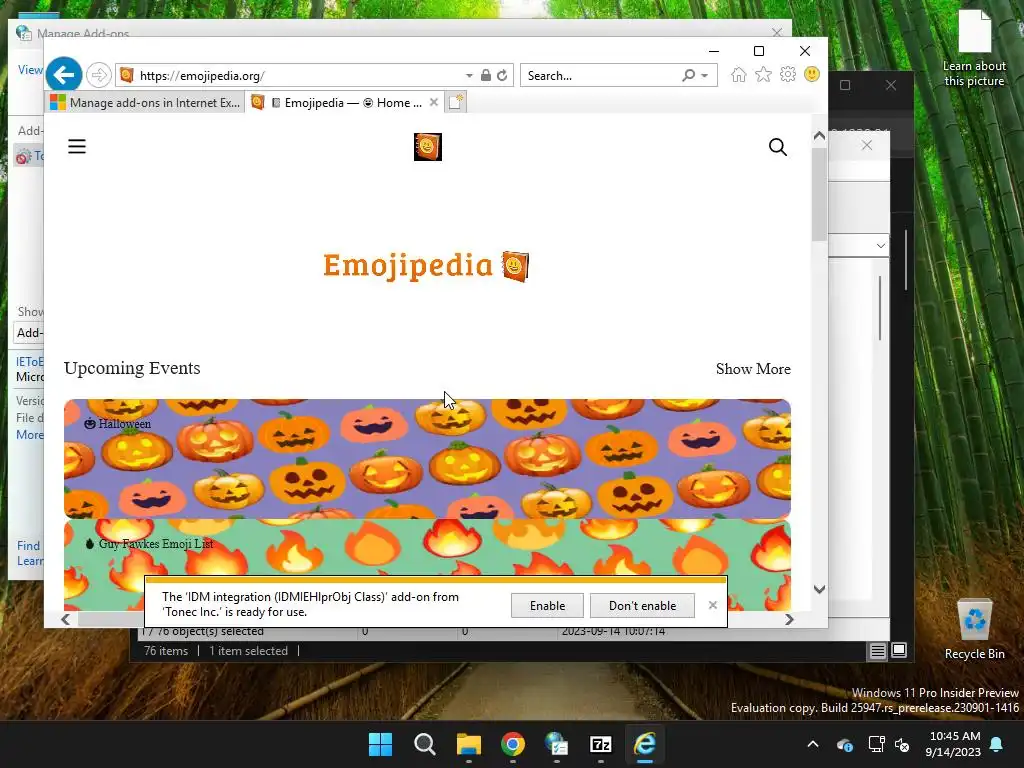This screenshot has height=768, width=1024.
Task: Click the magnifier in the IE search box
Action: (x=688, y=76)
